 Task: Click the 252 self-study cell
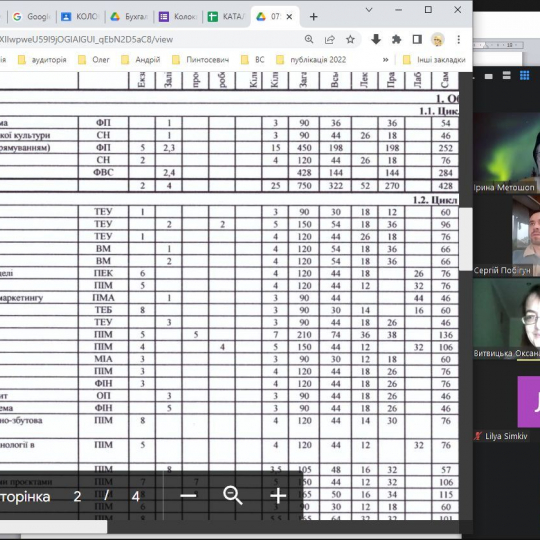[445, 148]
